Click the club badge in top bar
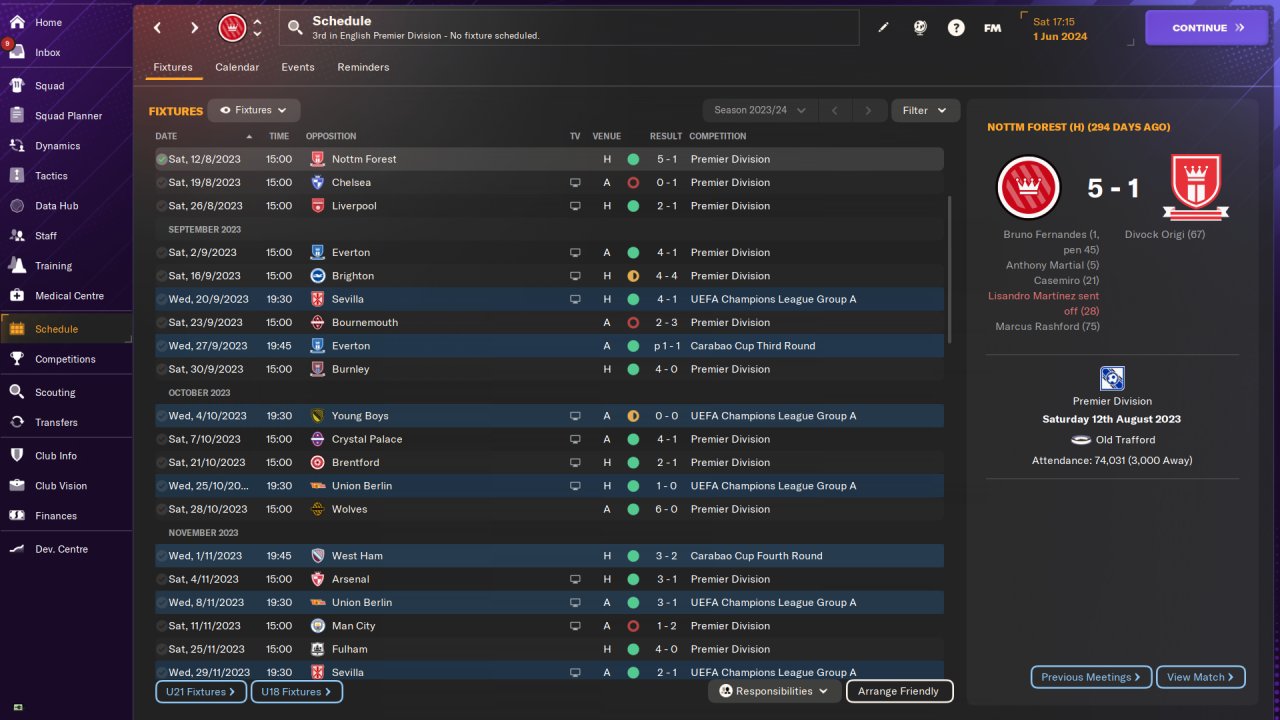This screenshot has height=720, width=1280. click(x=232, y=28)
